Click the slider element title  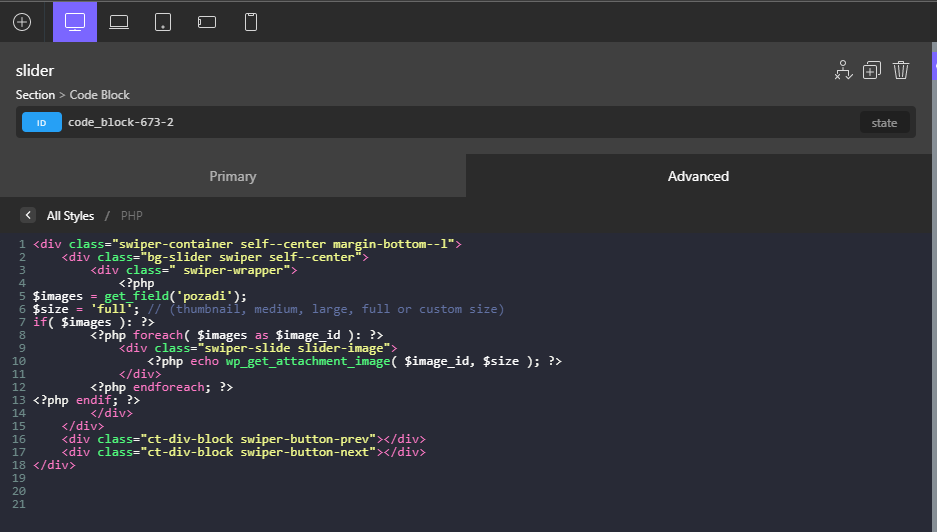pyautogui.click(x=35, y=71)
